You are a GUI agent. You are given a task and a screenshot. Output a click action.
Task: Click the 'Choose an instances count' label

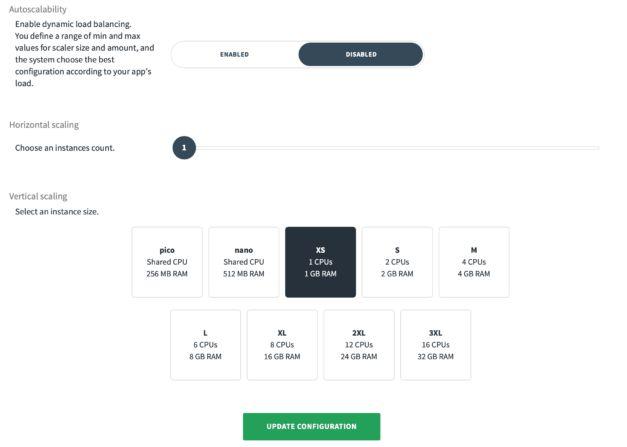pyautogui.click(x=65, y=148)
